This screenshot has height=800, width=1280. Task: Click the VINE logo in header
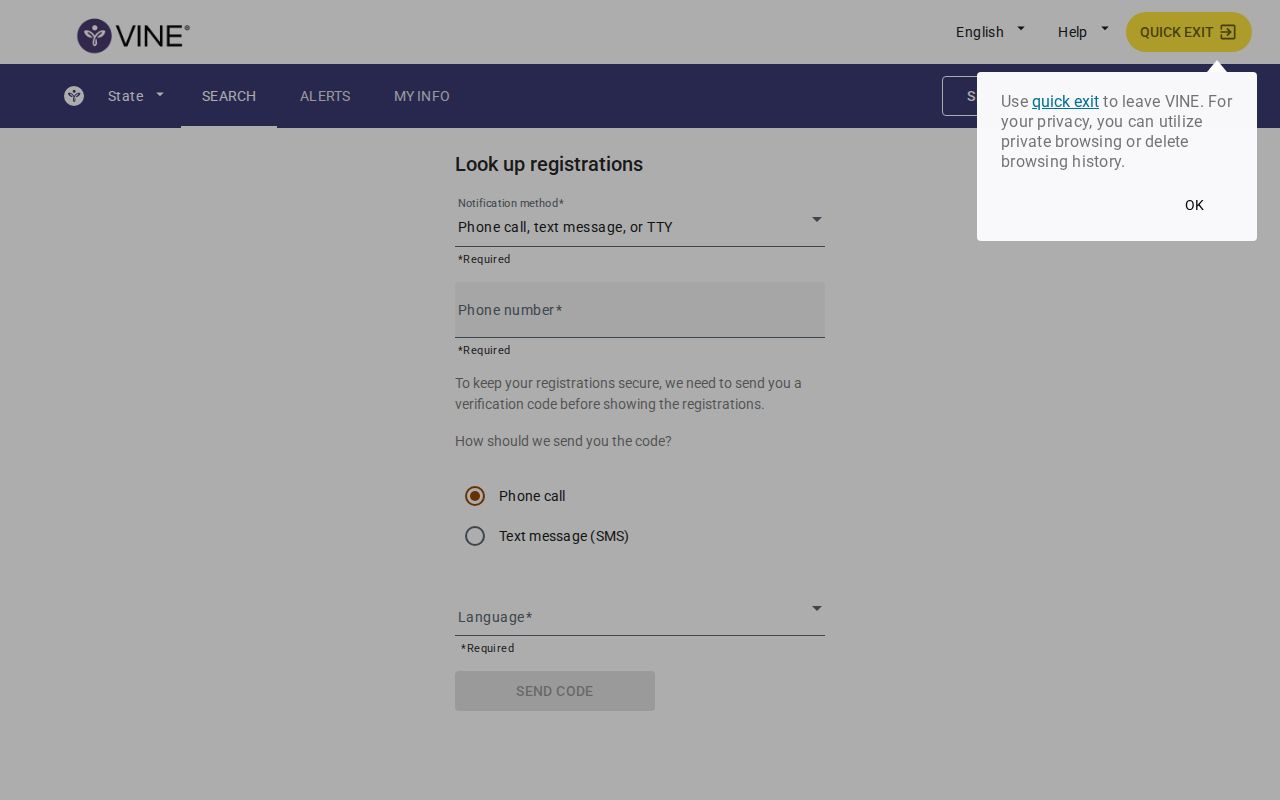point(133,36)
